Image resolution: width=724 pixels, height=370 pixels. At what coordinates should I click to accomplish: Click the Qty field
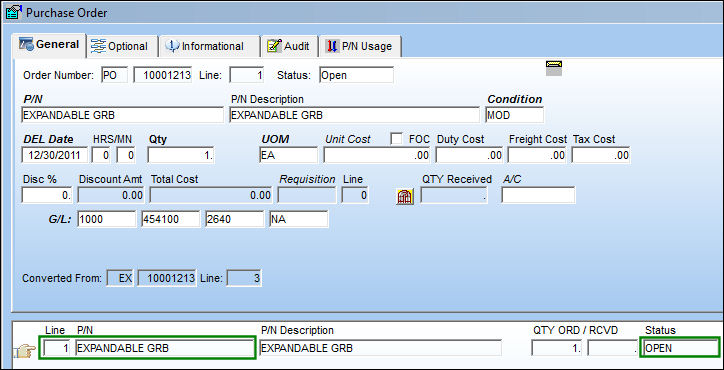coord(181,155)
